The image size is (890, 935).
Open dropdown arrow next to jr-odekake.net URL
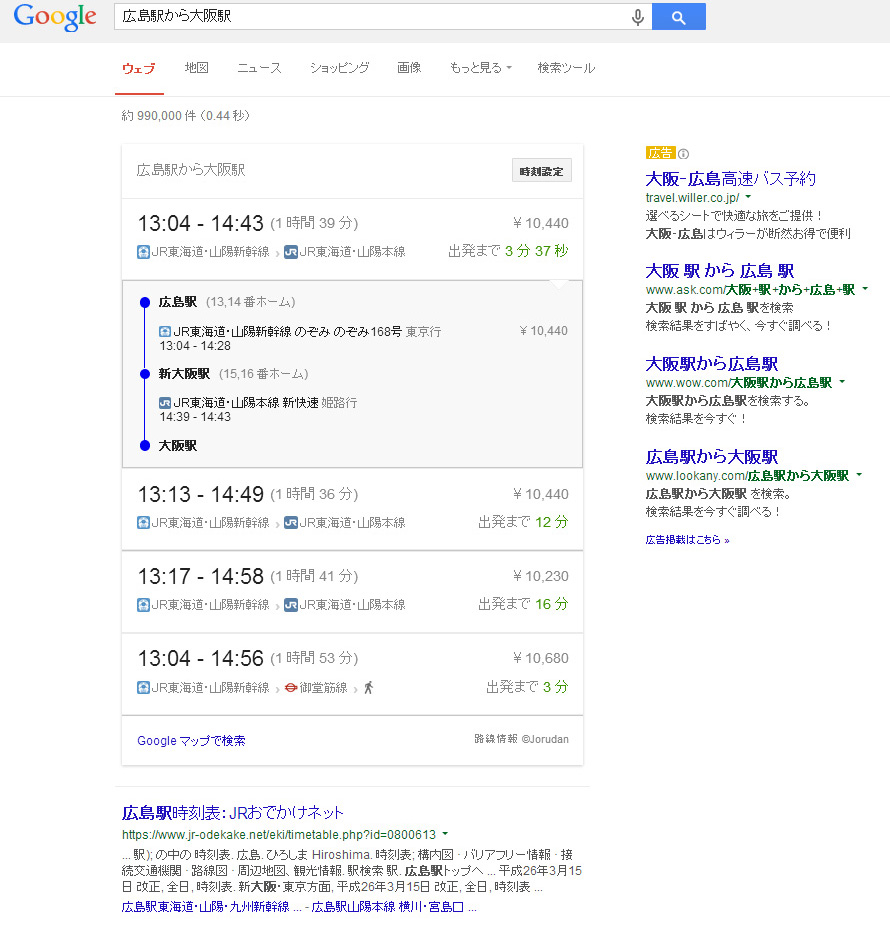(x=445, y=834)
